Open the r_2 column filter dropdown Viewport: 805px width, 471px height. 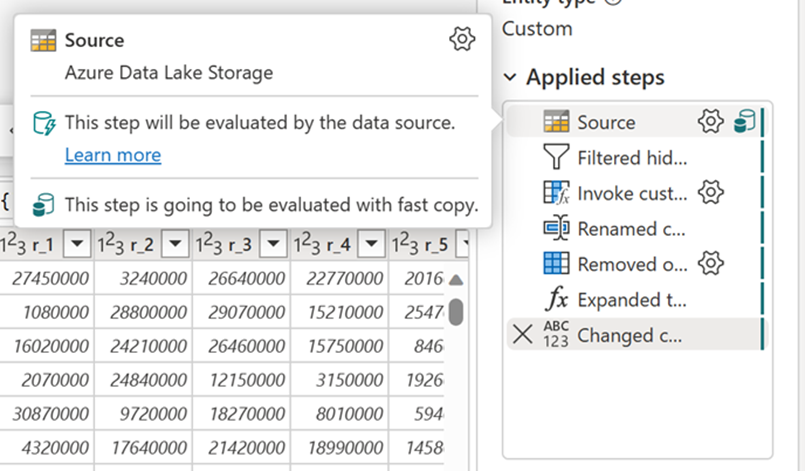tap(173, 244)
